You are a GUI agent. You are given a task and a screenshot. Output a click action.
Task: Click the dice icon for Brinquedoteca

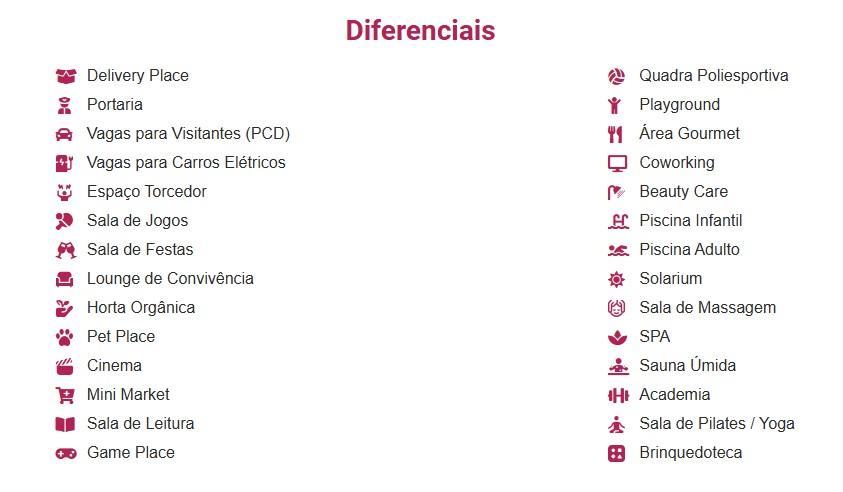617,453
